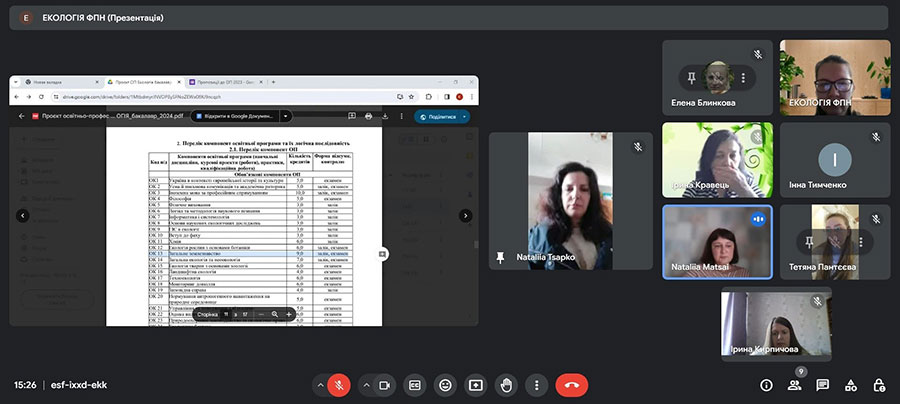Leave the call with the red button
This screenshot has width=900, height=404.
[572, 386]
